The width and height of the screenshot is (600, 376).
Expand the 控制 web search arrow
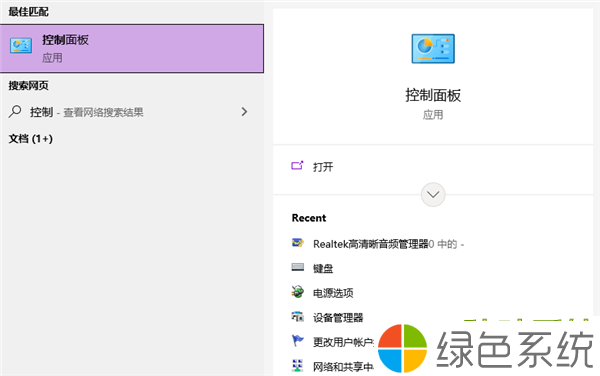244,112
